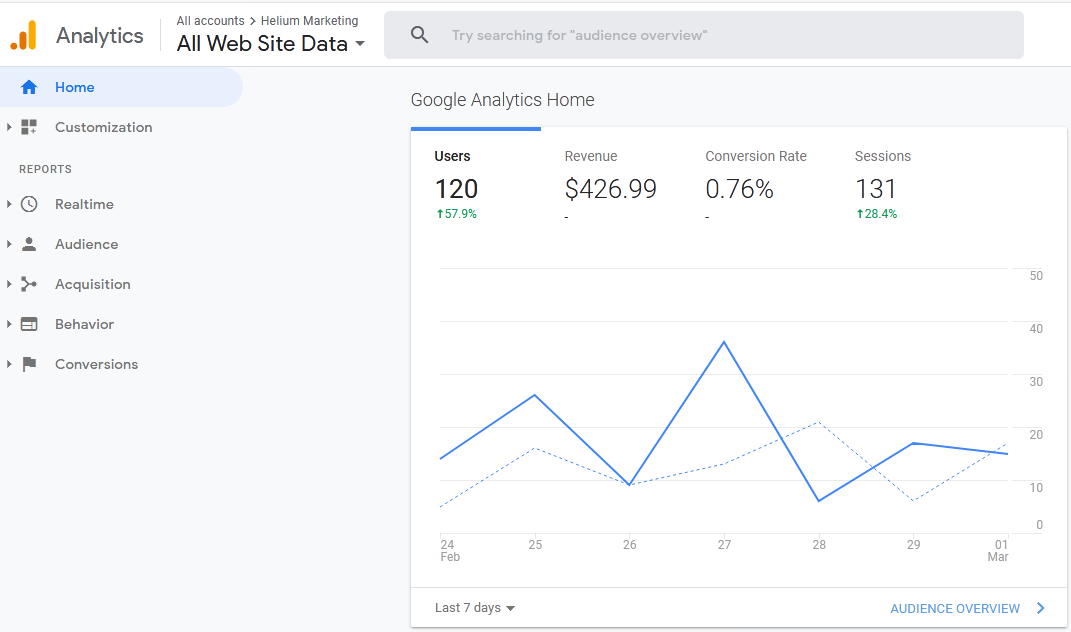1071x632 pixels.
Task: Click the Users value 120
Action: point(456,189)
